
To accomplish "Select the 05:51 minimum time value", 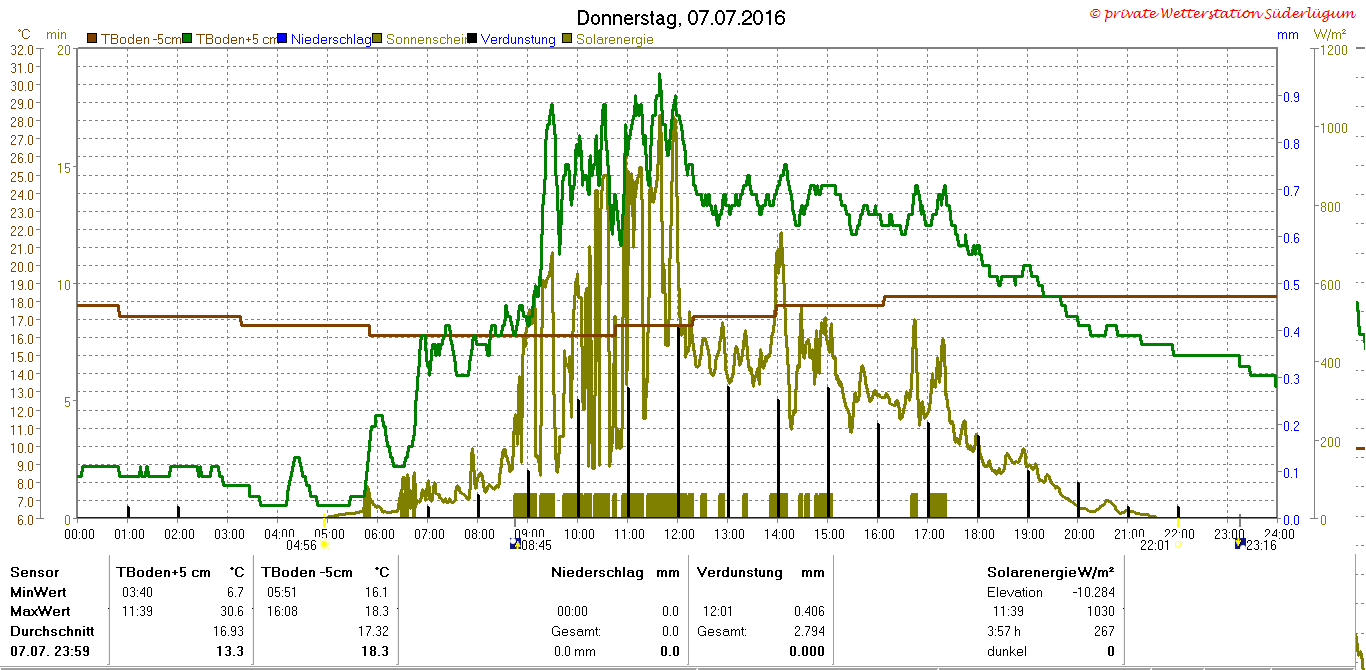I will click(x=283, y=592).
